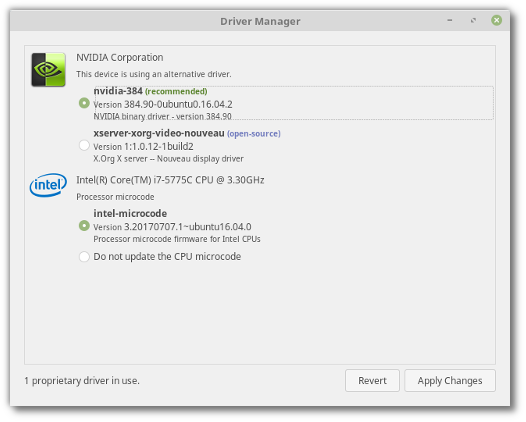The image size is (526, 422).
Task: Click the NVIDIA Corporation device heading
Action: click(120, 57)
